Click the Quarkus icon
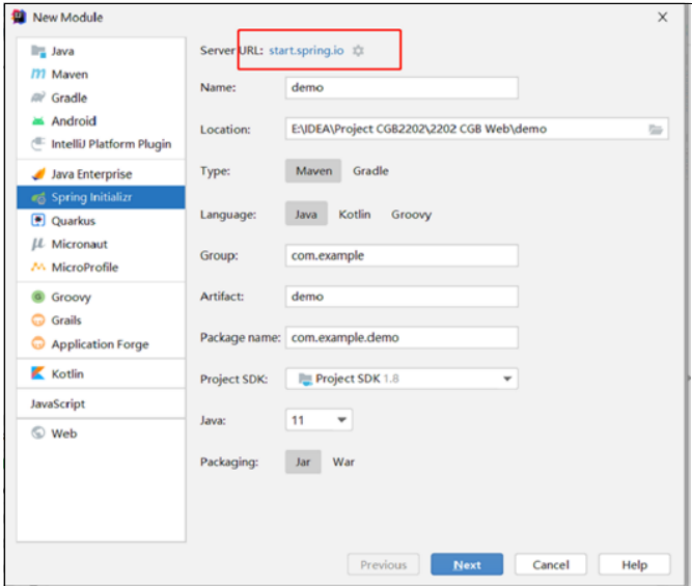Image resolution: width=692 pixels, height=587 pixels. 38,220
